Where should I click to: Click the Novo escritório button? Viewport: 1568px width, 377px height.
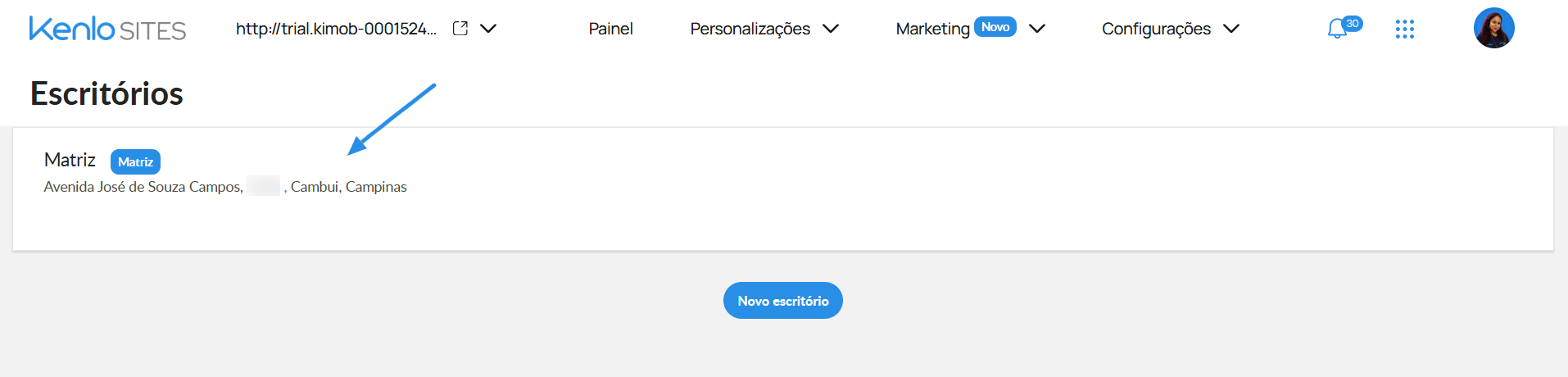click(x=783, y=301)
